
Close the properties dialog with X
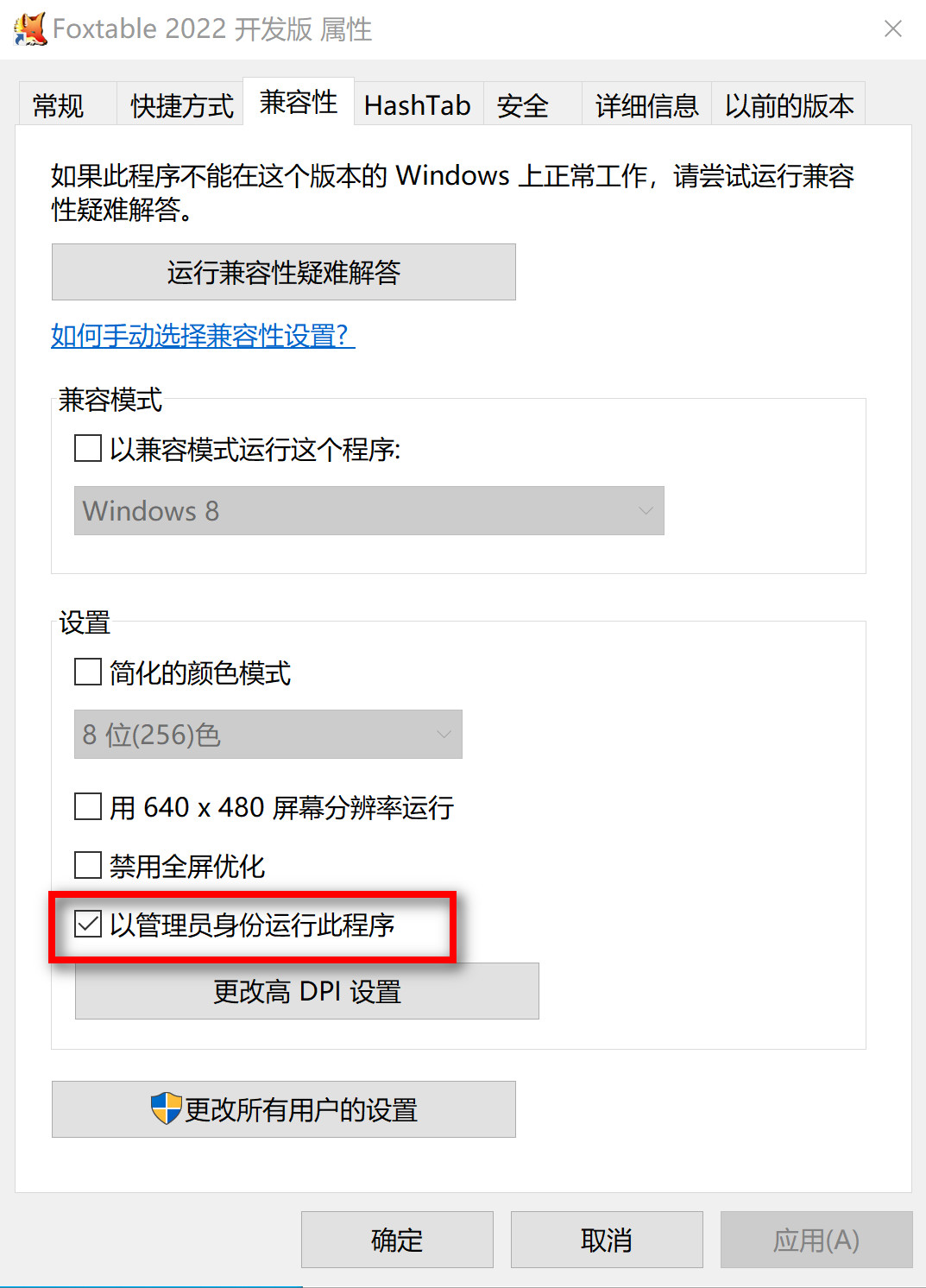point(893,29)
